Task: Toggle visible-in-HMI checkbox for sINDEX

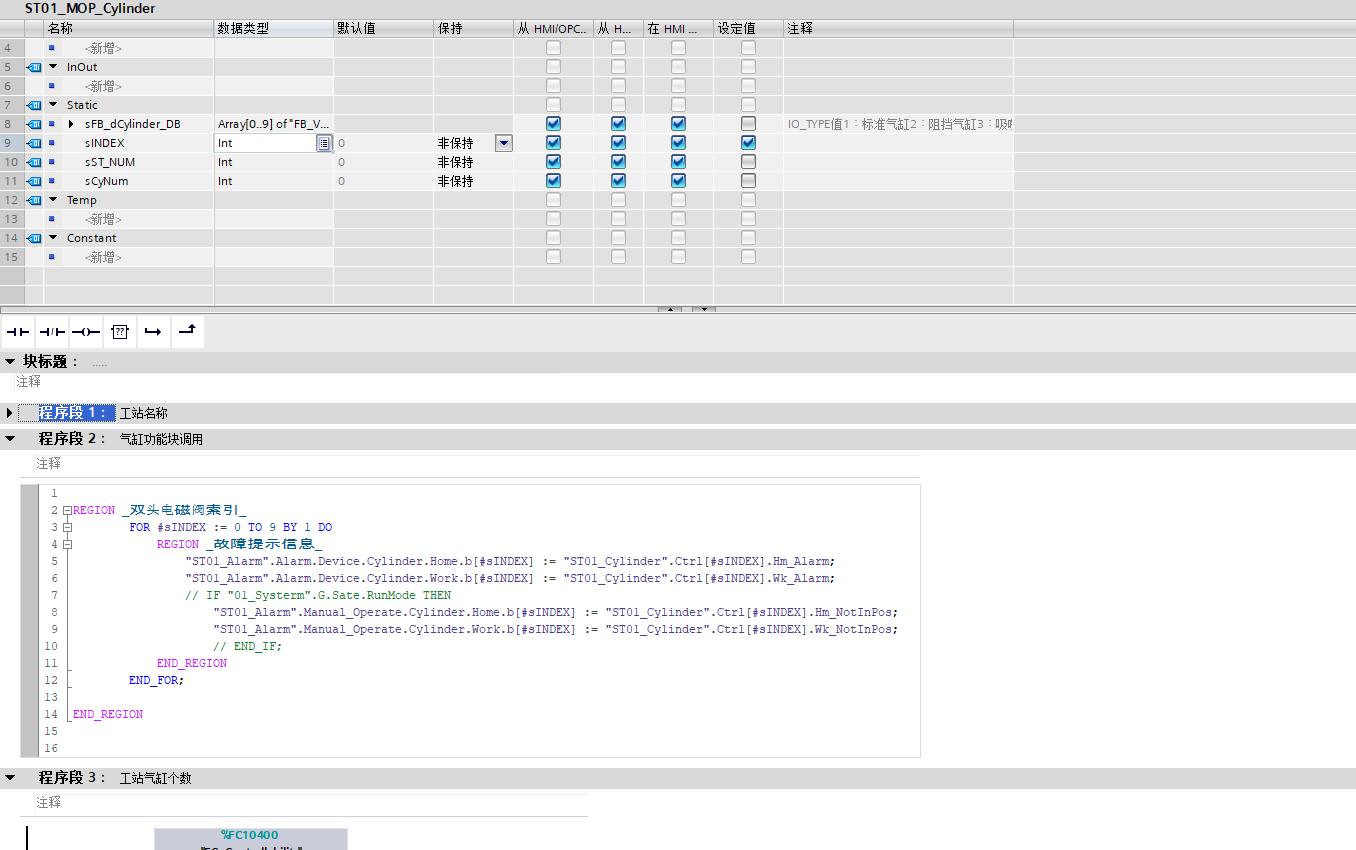Action: 678,143
